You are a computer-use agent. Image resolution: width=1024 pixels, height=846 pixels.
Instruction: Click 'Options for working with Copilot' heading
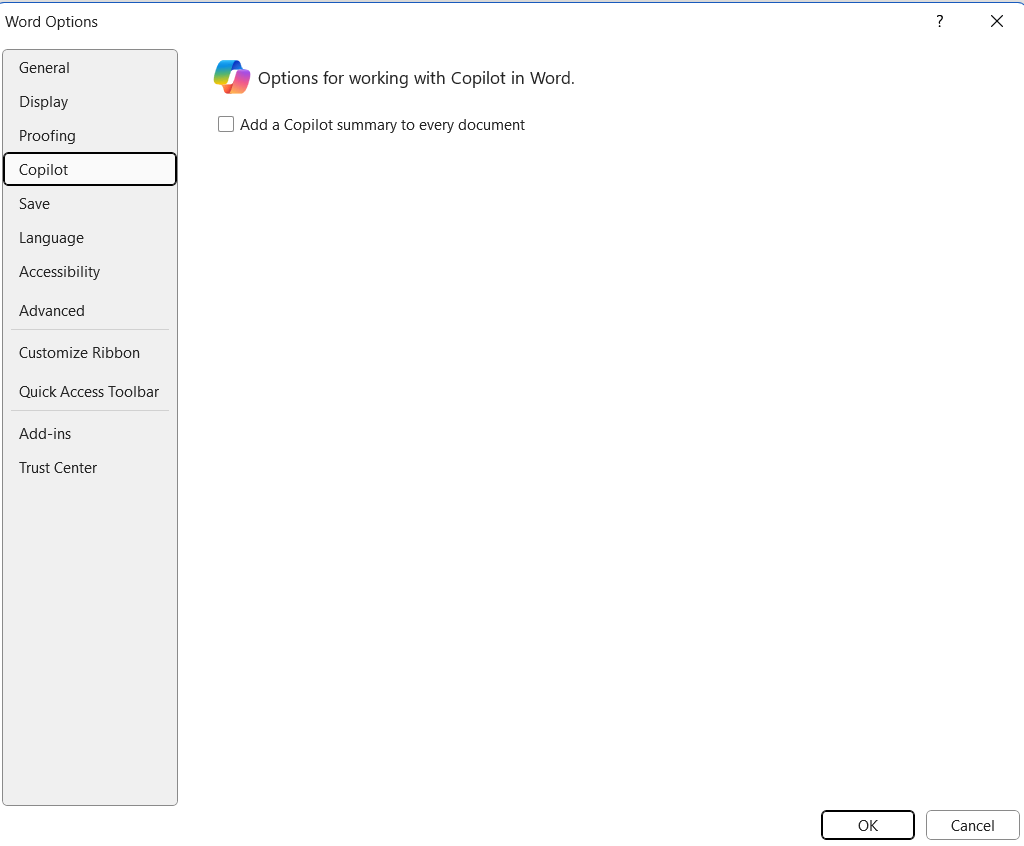[x=416, y=78]
